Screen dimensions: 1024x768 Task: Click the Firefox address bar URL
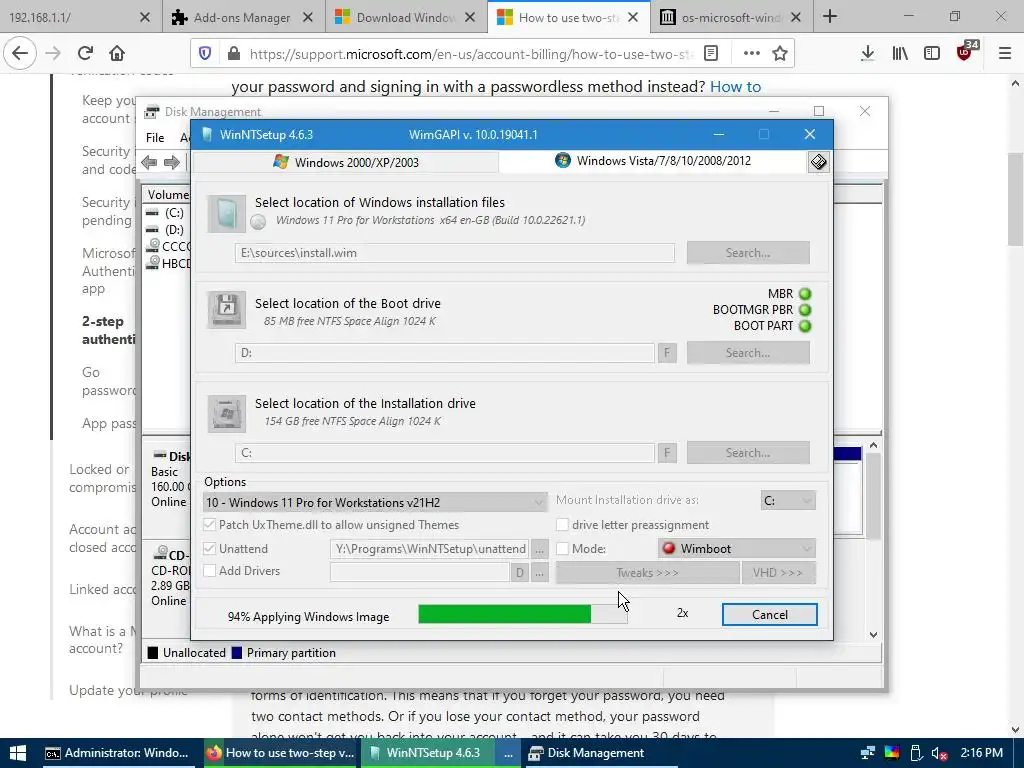pyautogui.click(x=470, y=54)
